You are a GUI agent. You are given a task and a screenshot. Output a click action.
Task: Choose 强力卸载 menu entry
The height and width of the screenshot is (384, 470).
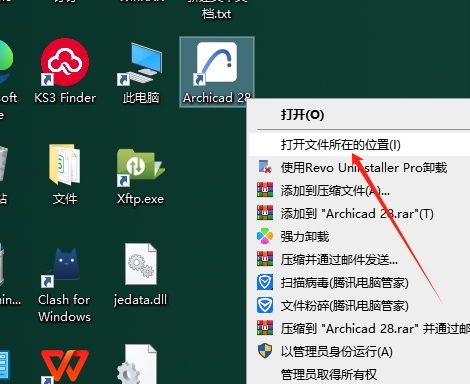359,236
